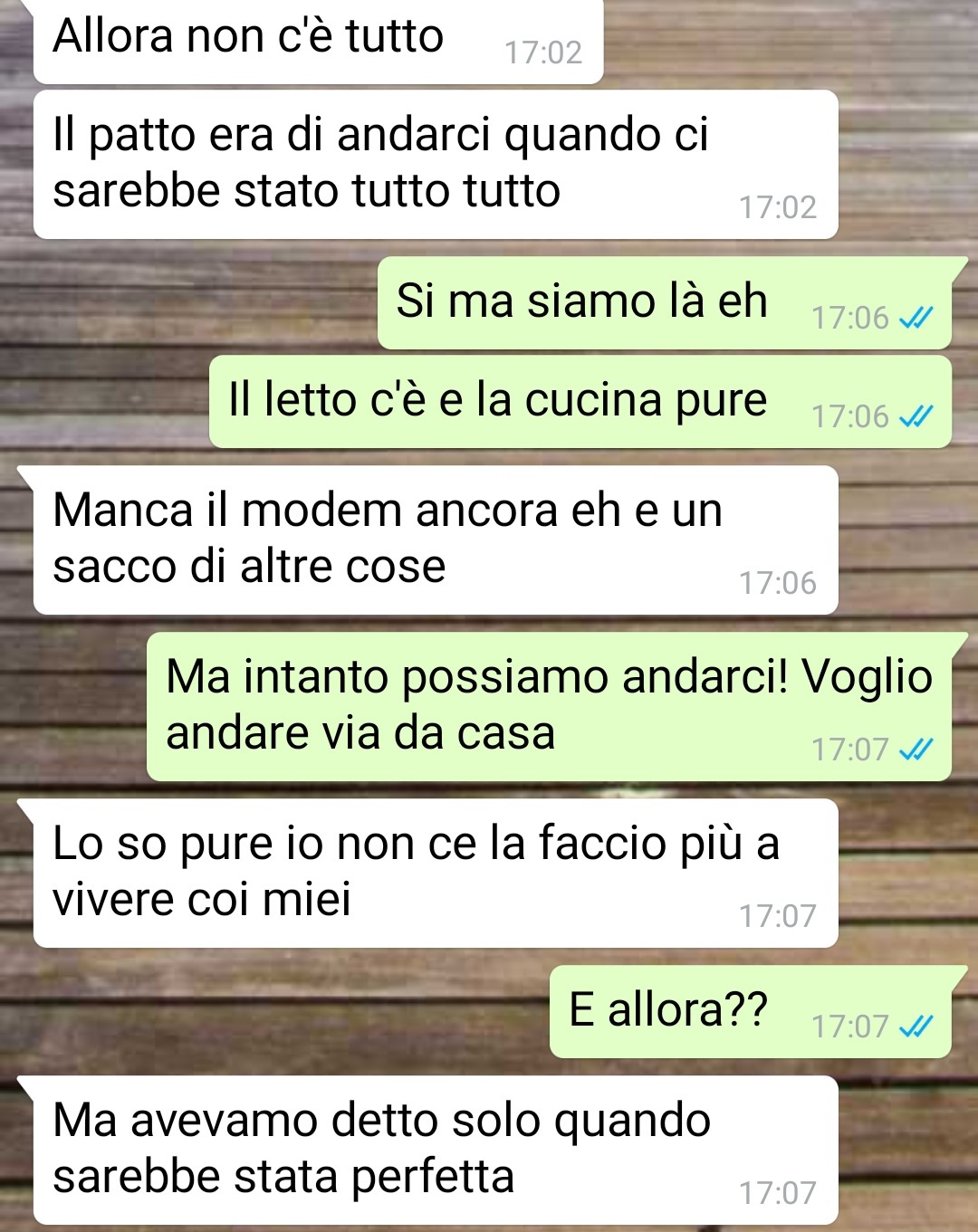
Task: Click the 17:02 timestamp on 'sarebbe stato tutto tutto'
Action: 778,207
